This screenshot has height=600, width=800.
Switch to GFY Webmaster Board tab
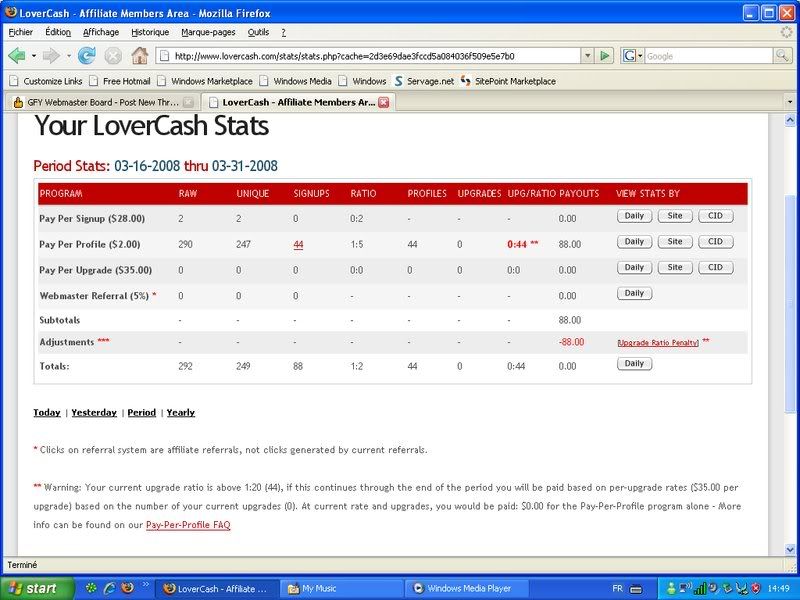click(x=102, y=103)
